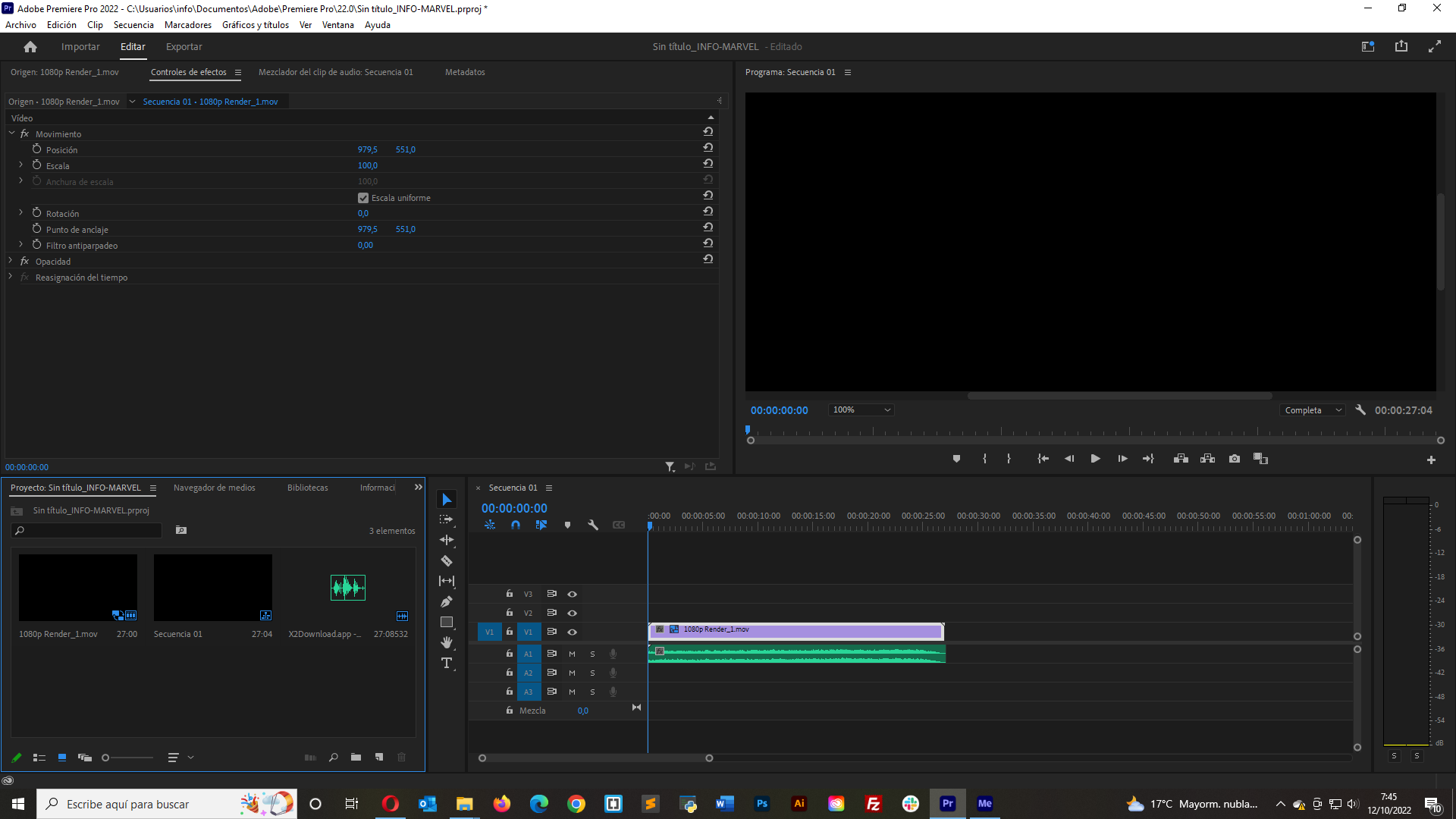
Task: Click the Export Frame camera icon
Action: click(1235, 459)
